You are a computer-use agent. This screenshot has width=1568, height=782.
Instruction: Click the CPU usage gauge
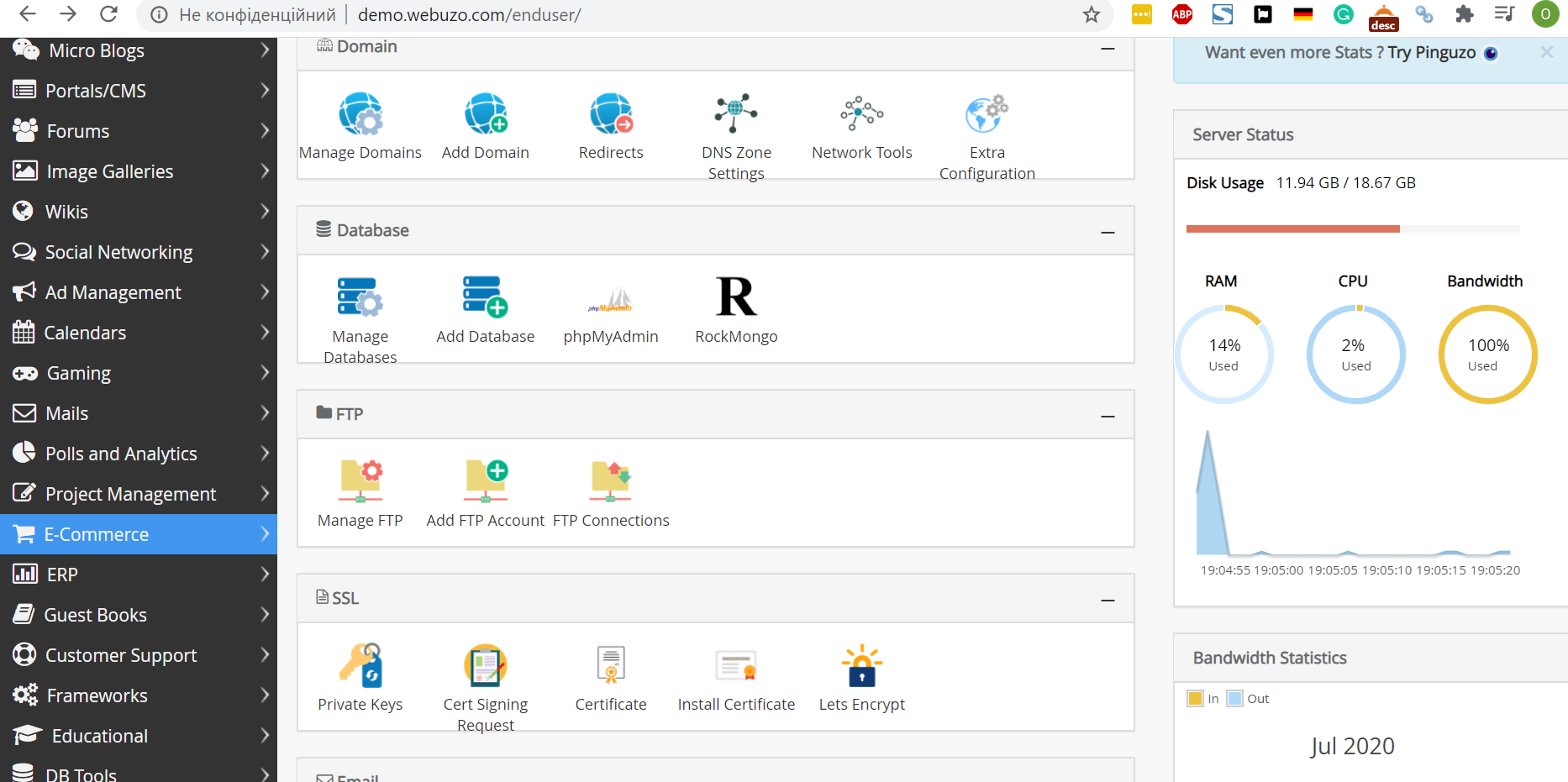1356,354
